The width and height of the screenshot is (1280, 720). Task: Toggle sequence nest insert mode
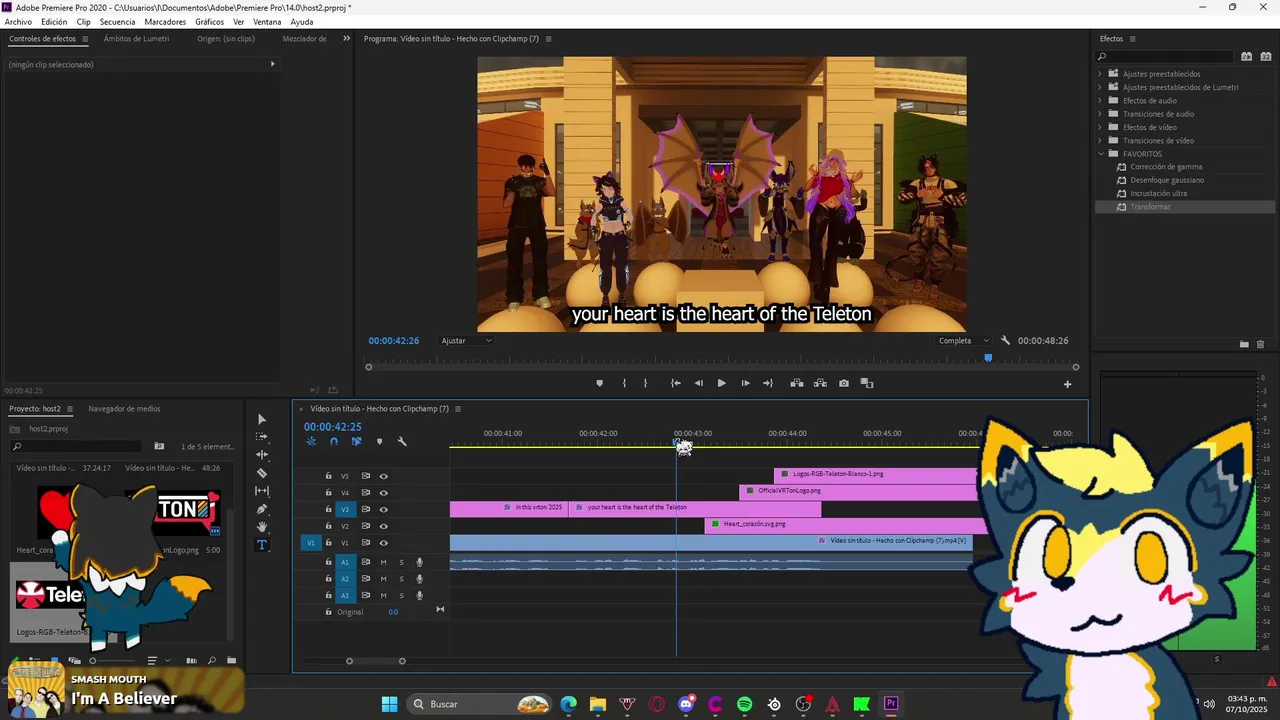coord(311,441)
